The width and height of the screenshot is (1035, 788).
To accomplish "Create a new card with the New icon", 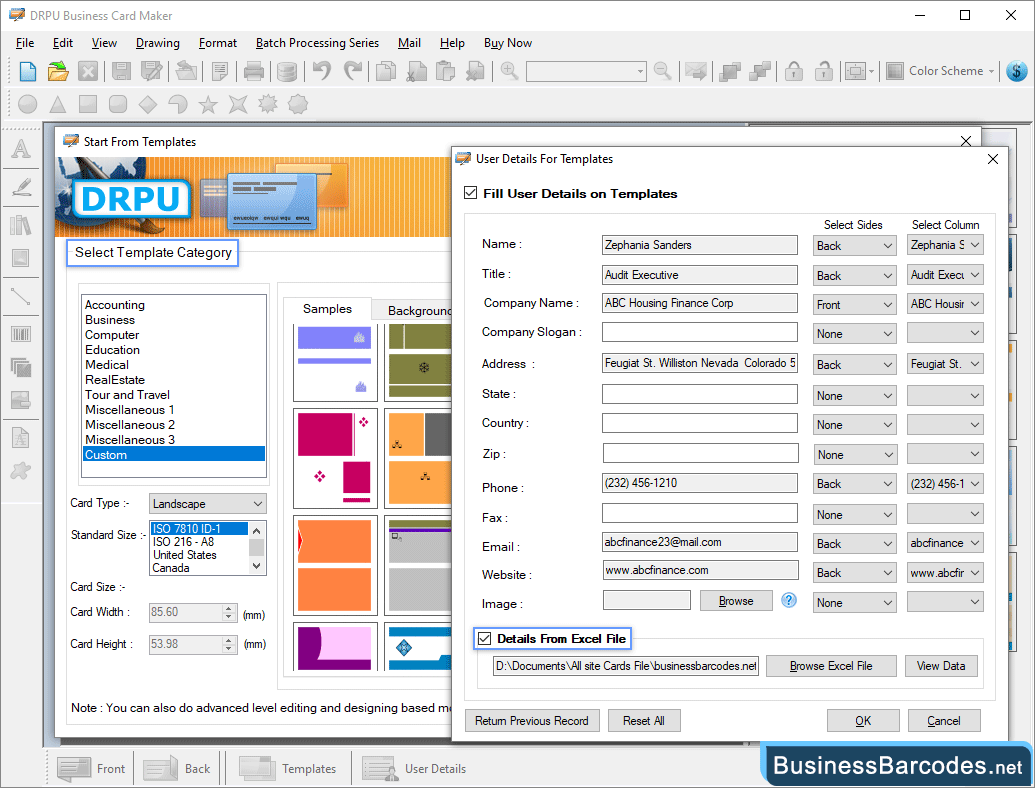I will tap(28, 71).
